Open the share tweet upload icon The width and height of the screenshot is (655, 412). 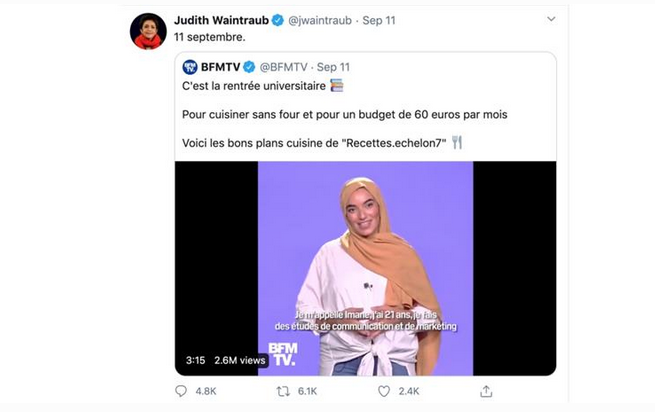[x=486, y=391]
